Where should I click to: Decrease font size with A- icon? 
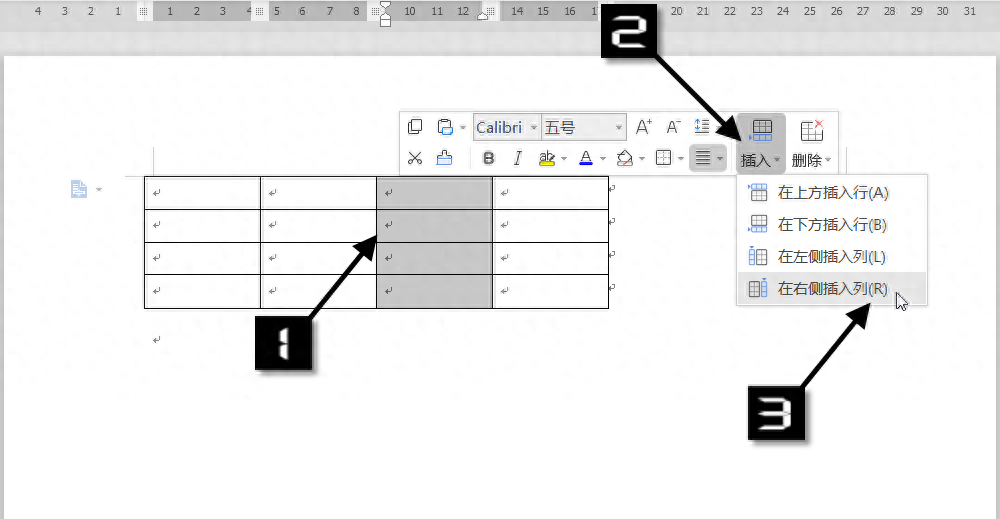point(673,127)
